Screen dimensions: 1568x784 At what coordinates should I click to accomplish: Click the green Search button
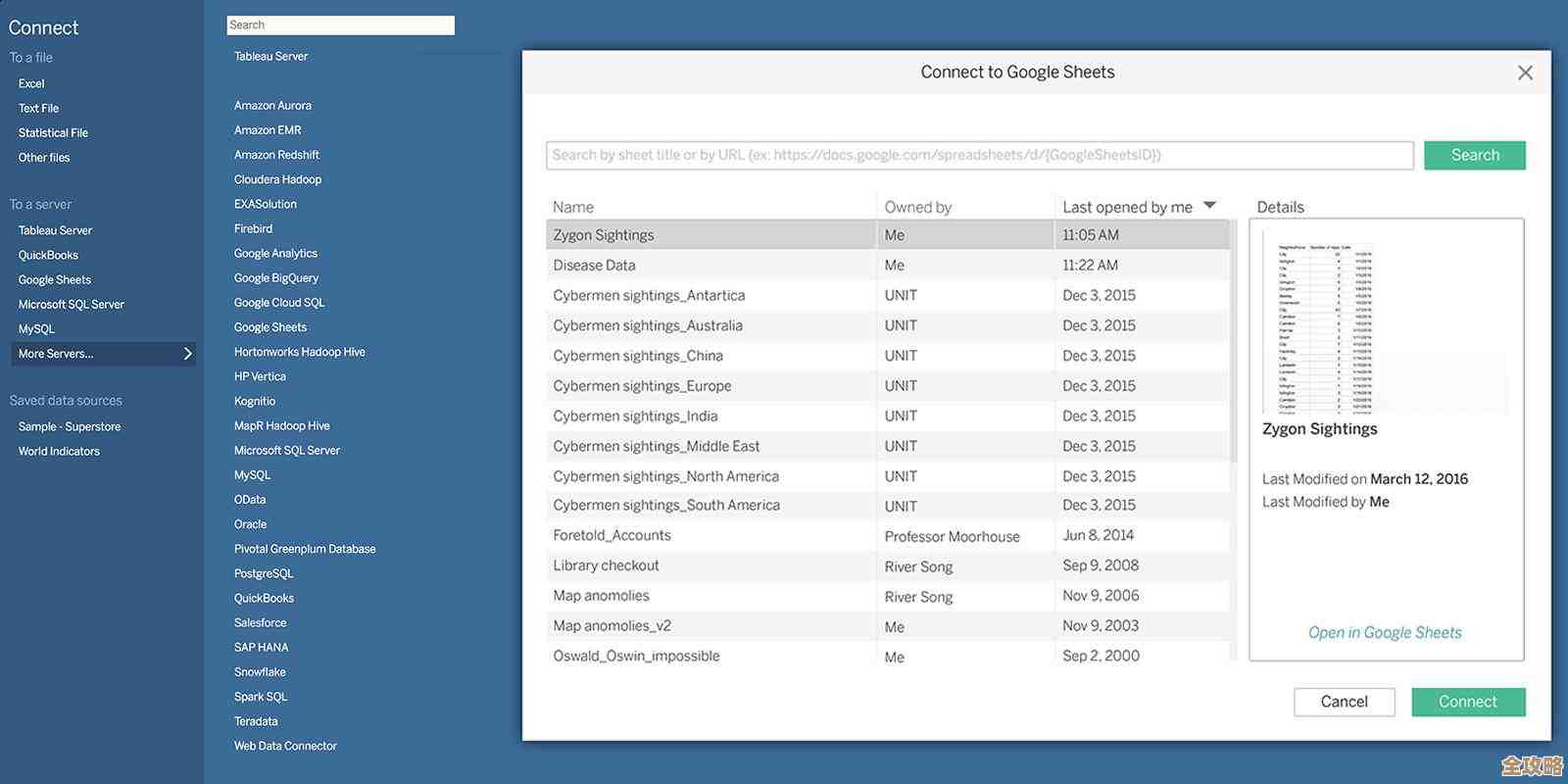pos(1474,155)
